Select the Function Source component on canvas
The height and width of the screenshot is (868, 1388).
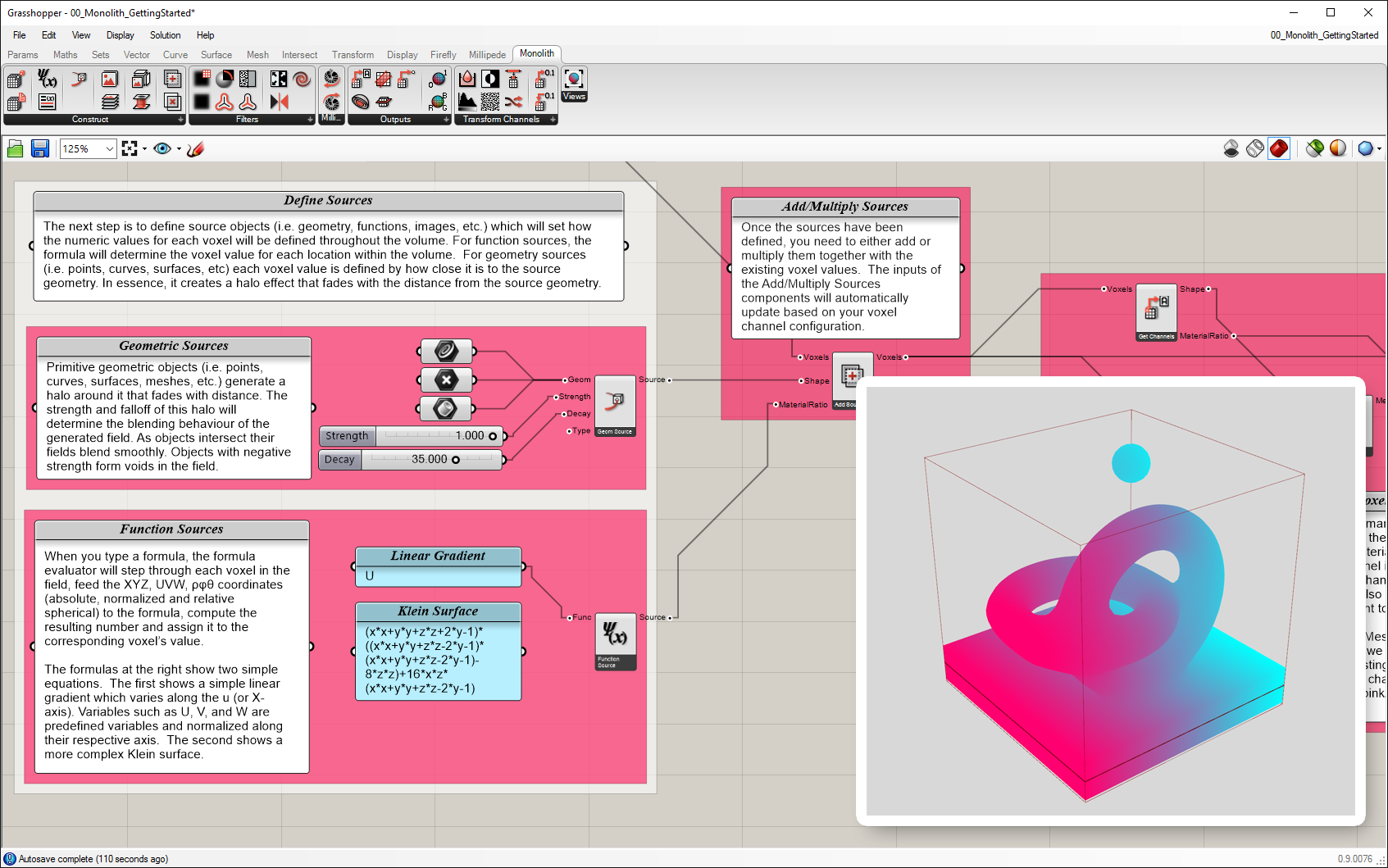(616, 642)
